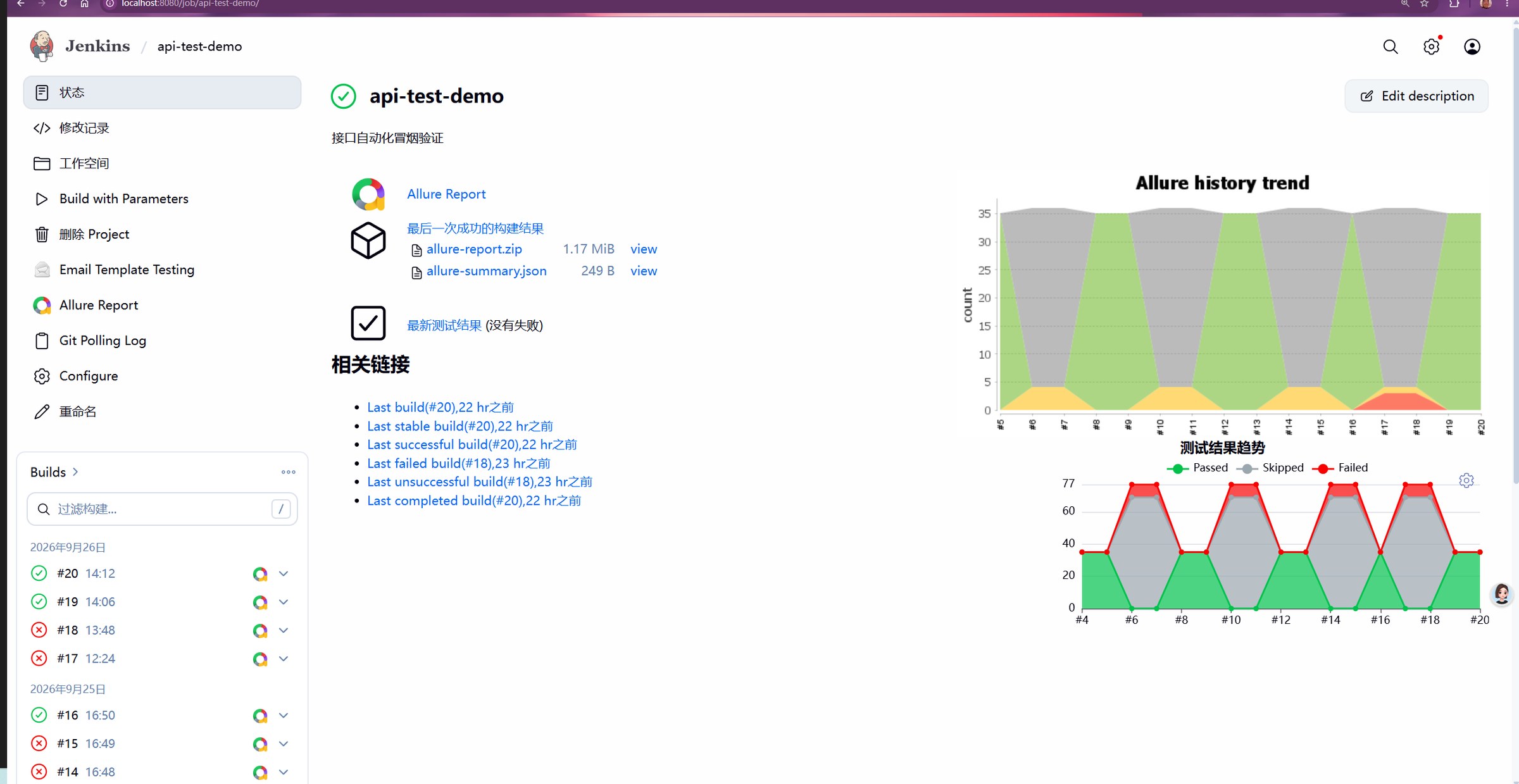Select 删除 Project in the sidebar
Viewport: 1519px width, 784px height.
(162, 234)
